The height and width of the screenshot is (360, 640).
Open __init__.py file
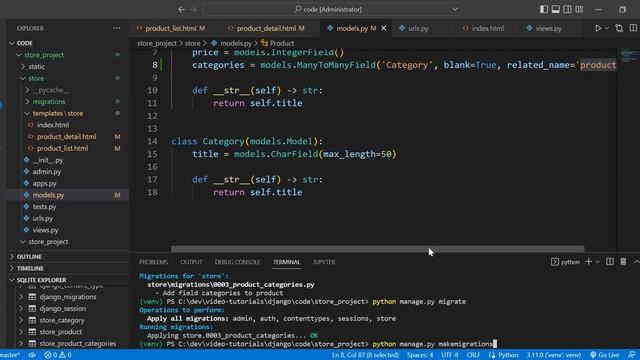point(47,160)
